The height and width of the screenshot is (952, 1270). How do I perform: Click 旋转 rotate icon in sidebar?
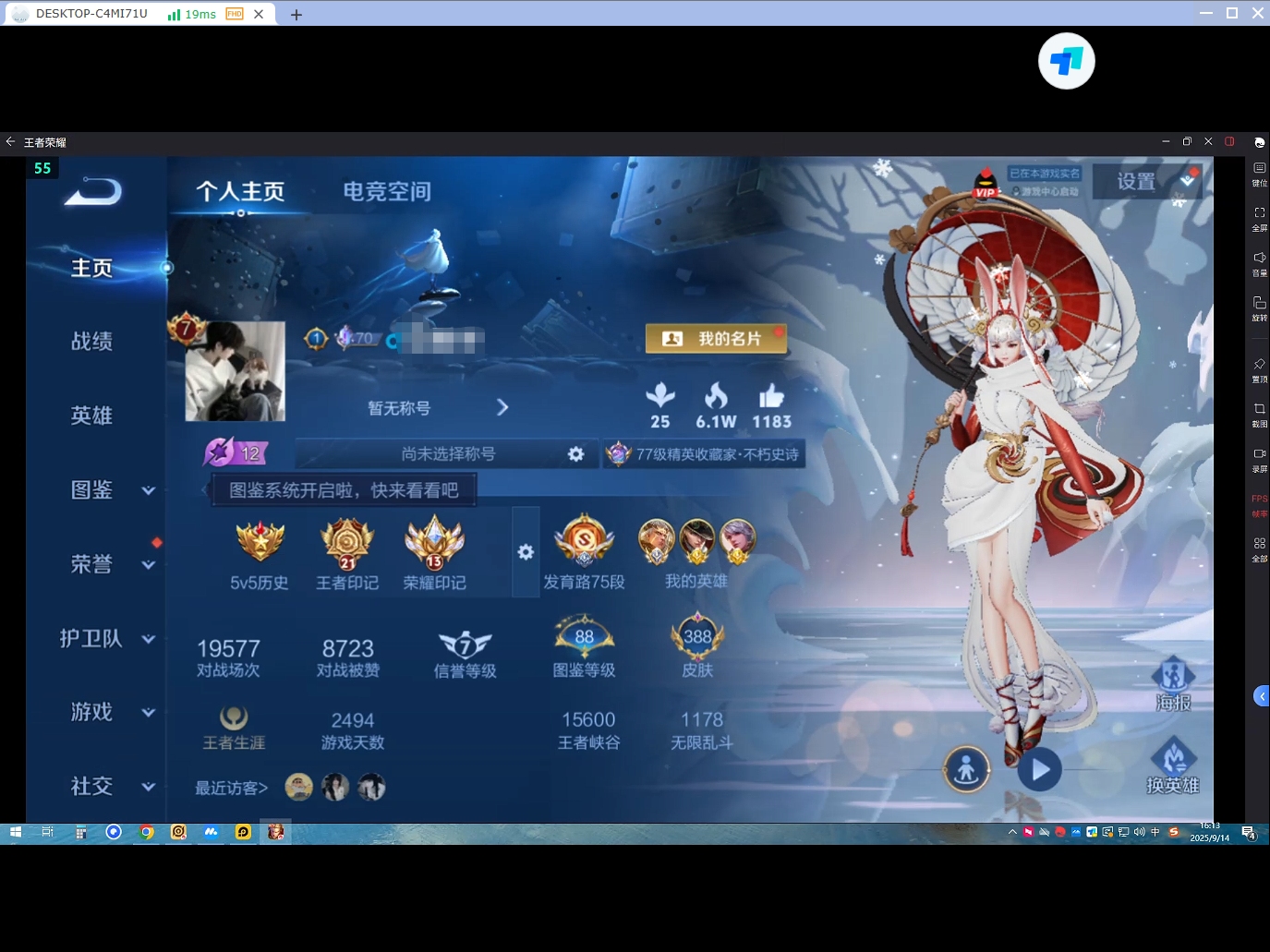click(x=1259, y=308)
